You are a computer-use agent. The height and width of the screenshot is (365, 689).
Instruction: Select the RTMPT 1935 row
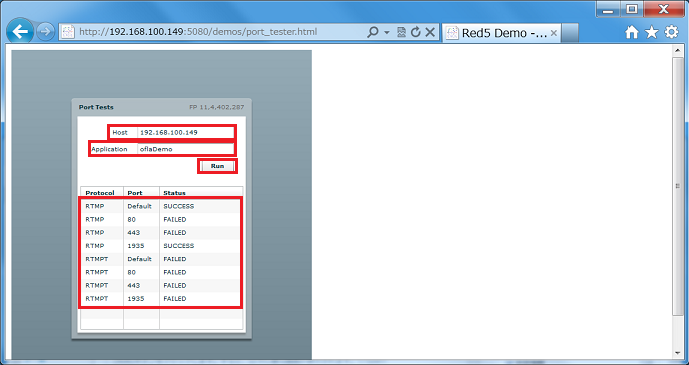pyautogui.click(x=161, y=298)
